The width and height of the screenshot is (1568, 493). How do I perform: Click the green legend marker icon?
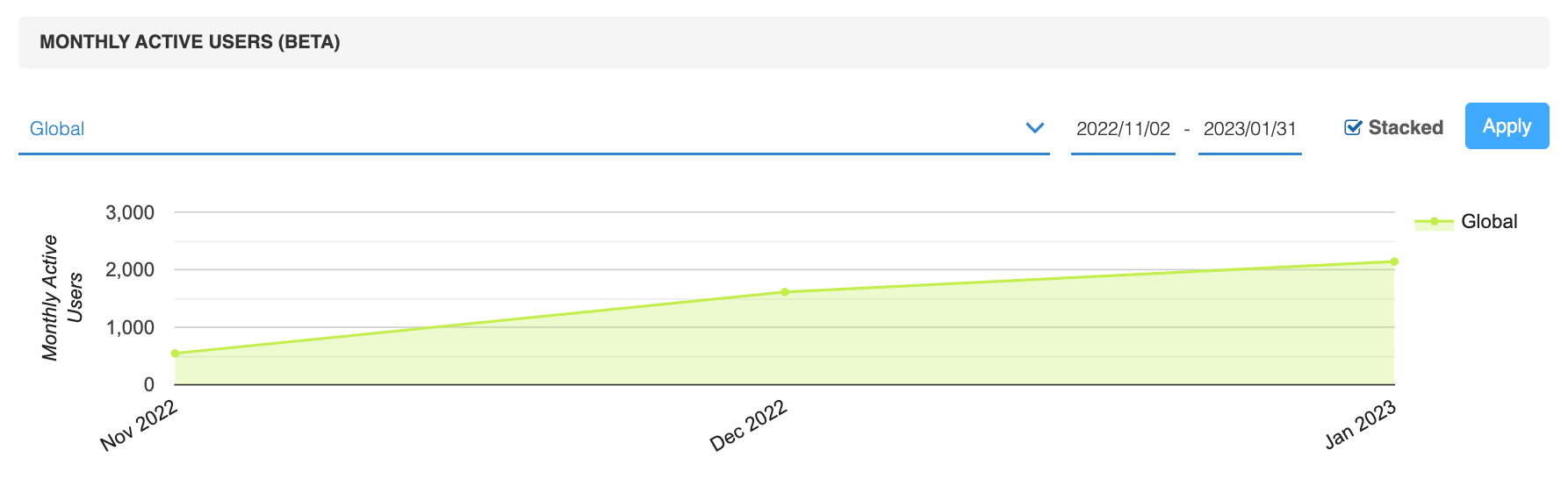[x=1435, y=222]
